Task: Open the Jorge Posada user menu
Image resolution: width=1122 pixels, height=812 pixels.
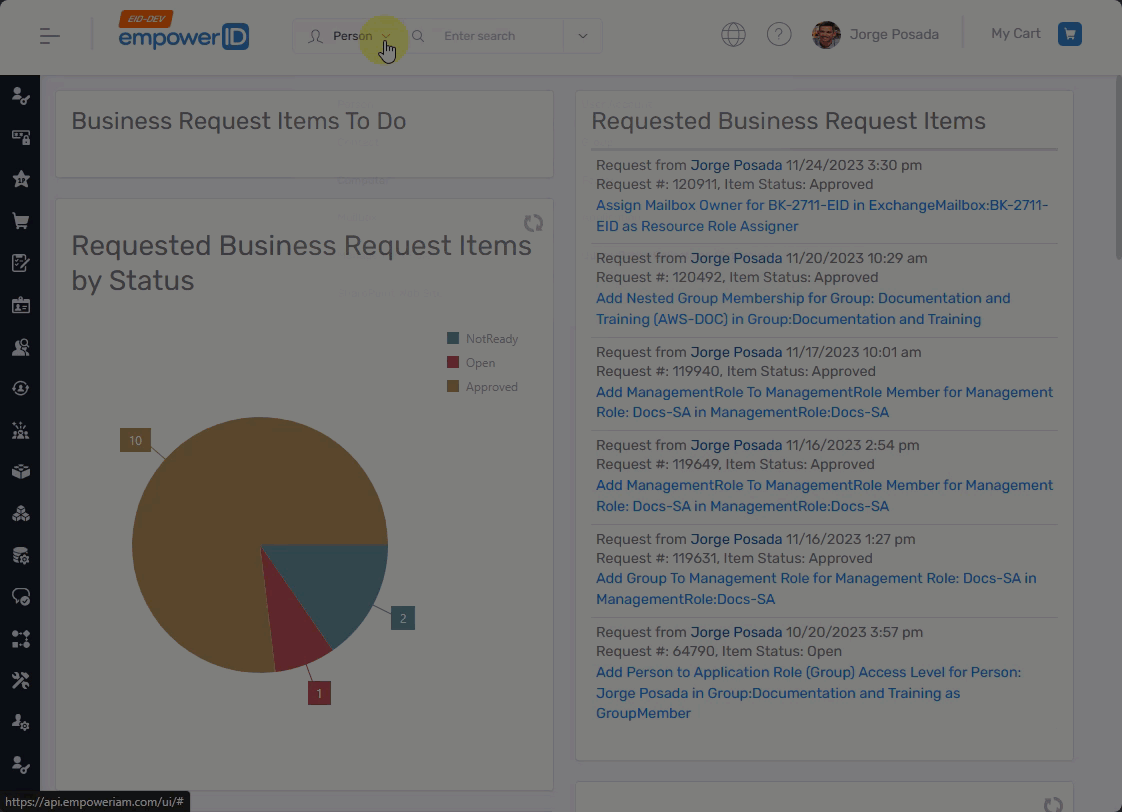Action: pos(876,34)
